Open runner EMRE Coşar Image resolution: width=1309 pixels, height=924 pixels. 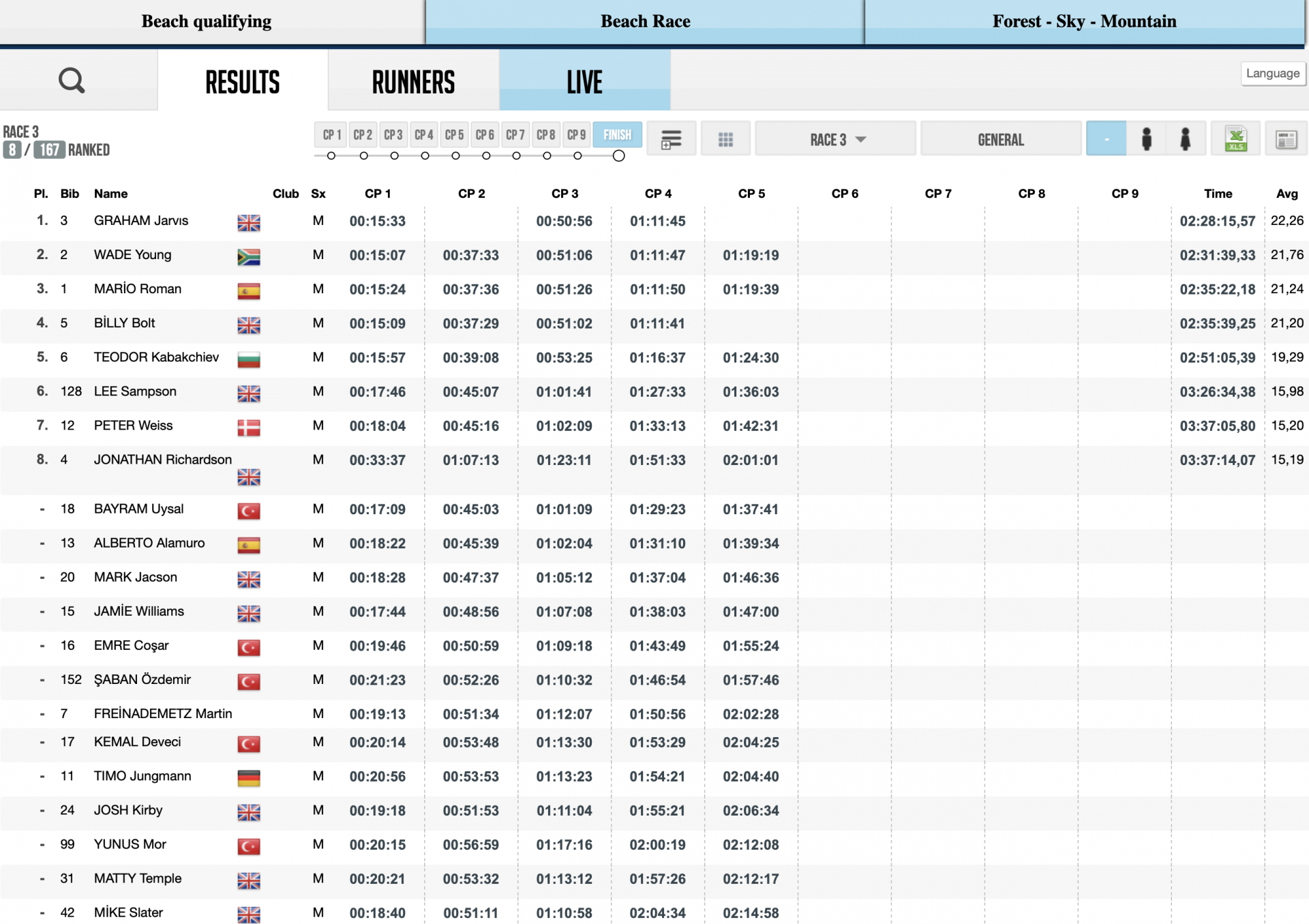coord(132,646)
